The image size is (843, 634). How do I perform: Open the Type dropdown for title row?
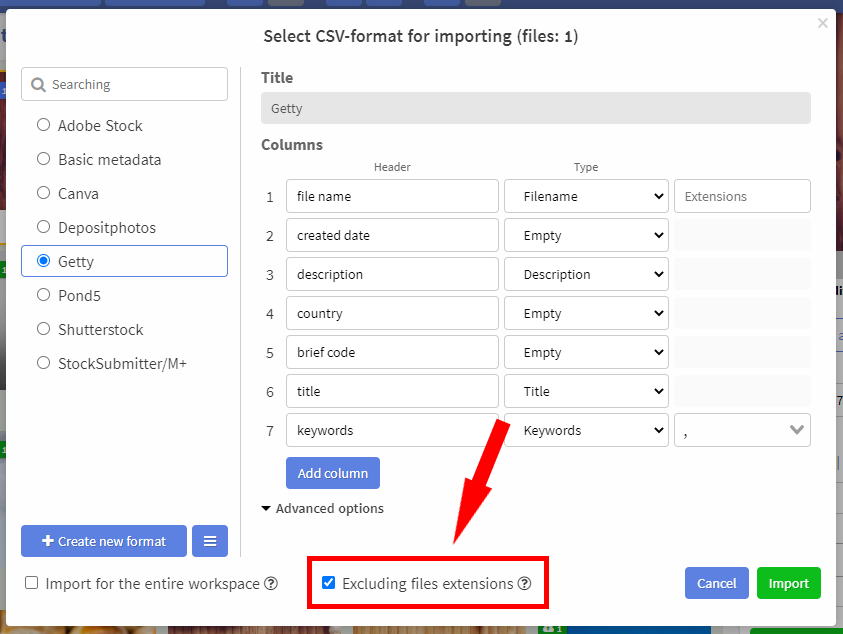tap(586, 391)
